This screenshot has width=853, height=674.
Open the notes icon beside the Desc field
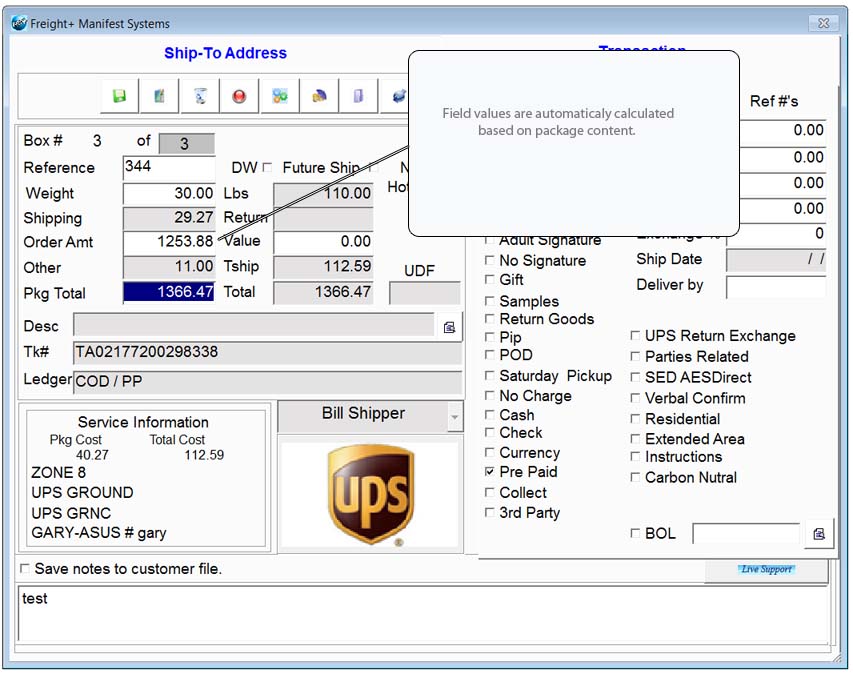(450, 326)
